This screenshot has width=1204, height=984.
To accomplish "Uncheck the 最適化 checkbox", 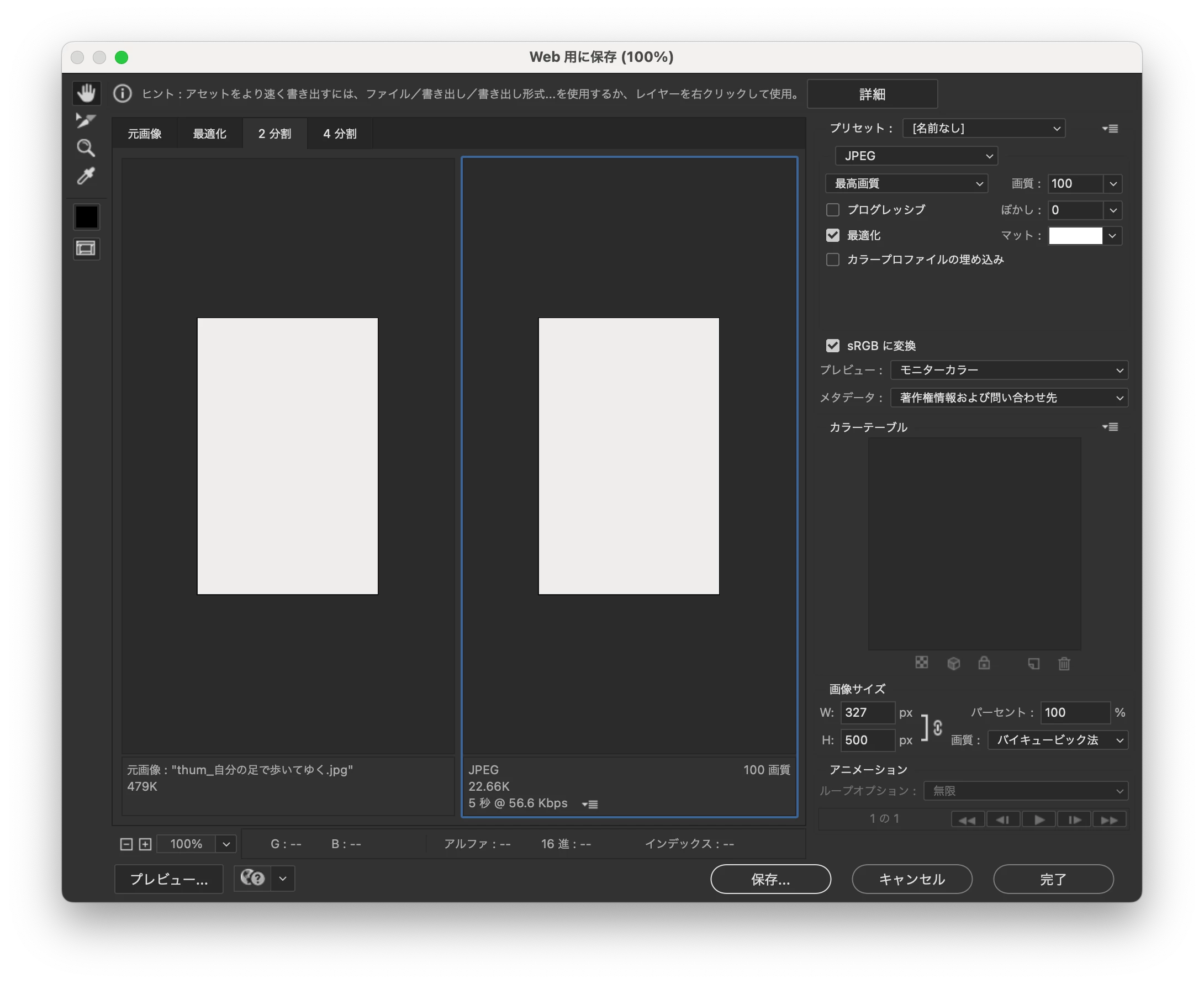I will click(833, 235).
